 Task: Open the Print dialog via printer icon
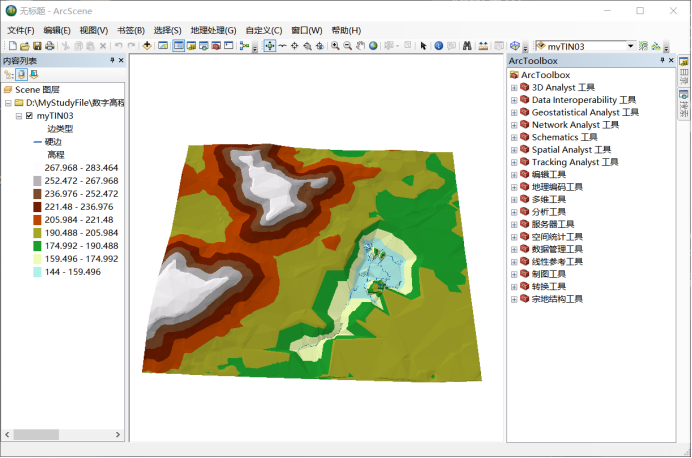50,46
